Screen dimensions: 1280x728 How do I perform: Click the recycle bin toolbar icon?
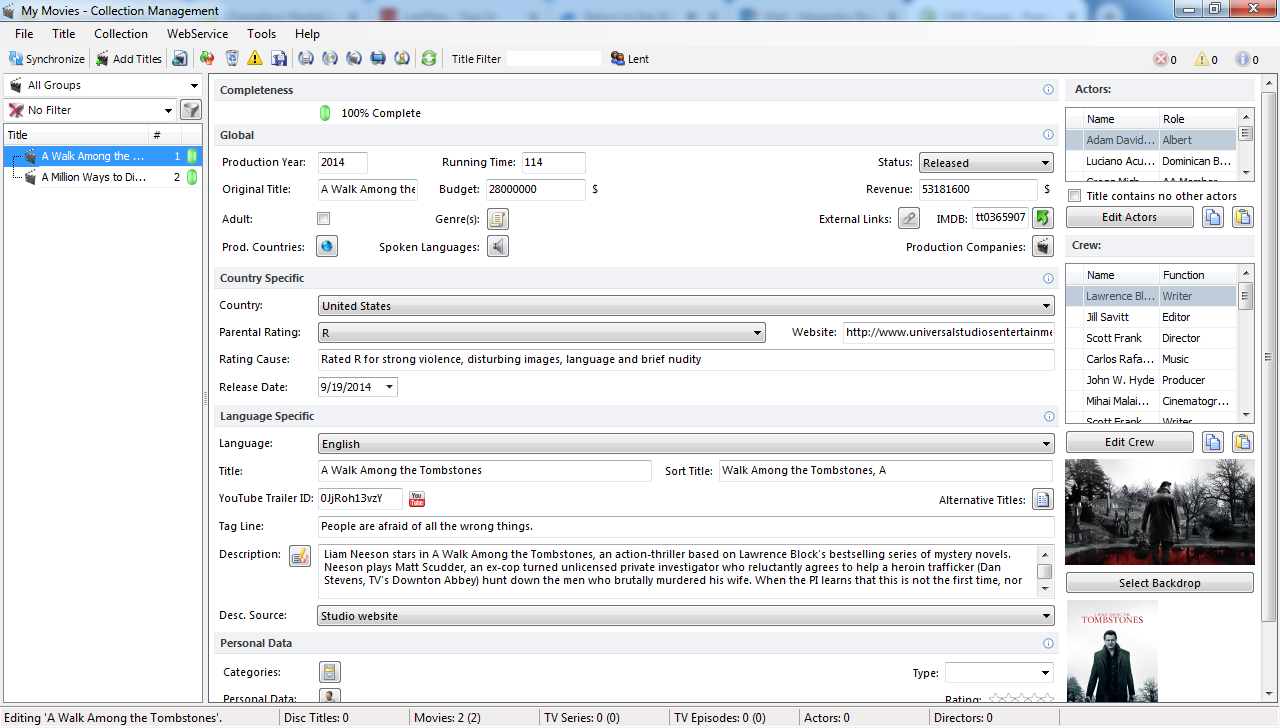click(232, 59)
